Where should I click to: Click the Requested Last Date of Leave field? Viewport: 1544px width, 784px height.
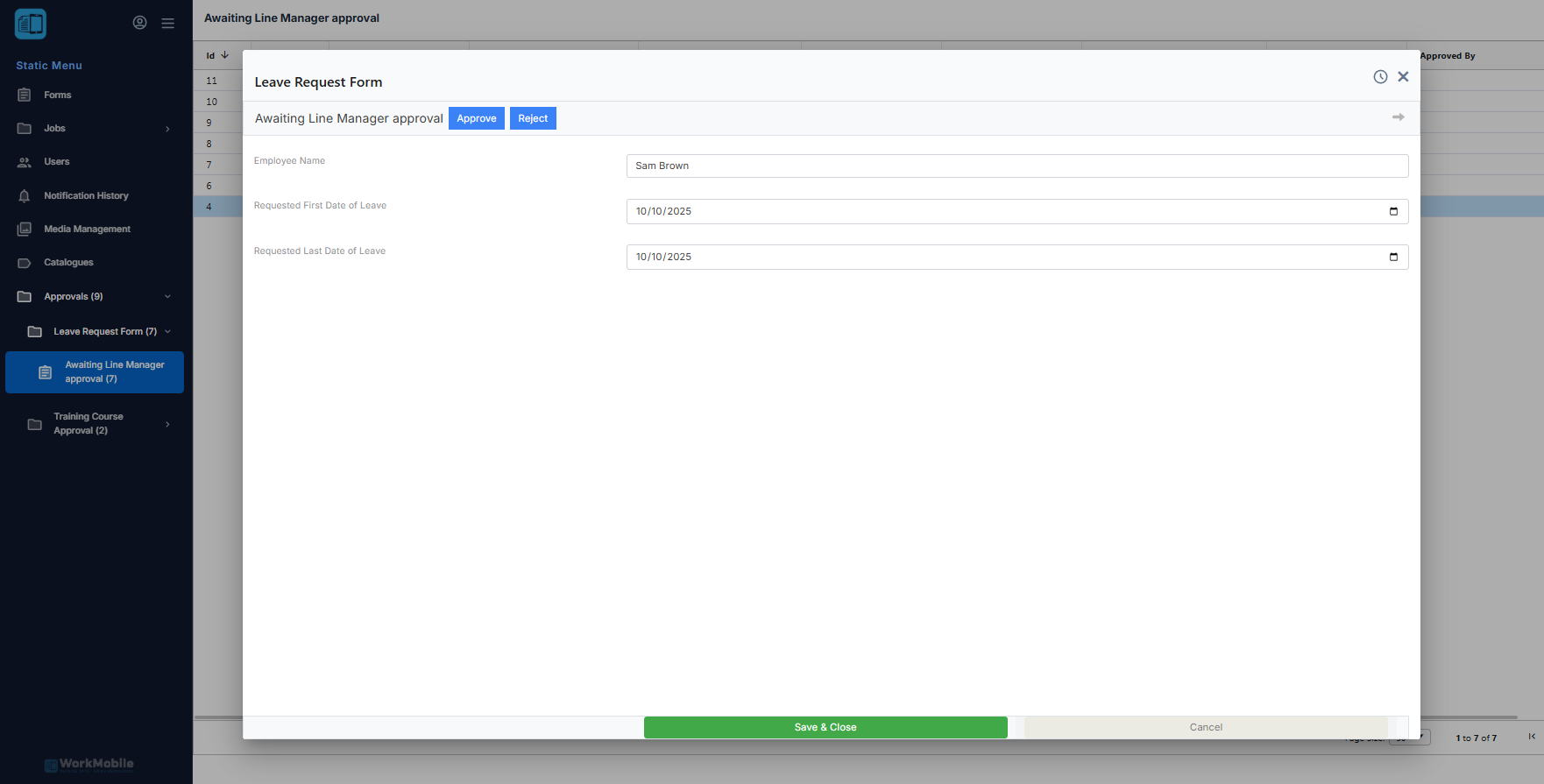(1017, 257)
